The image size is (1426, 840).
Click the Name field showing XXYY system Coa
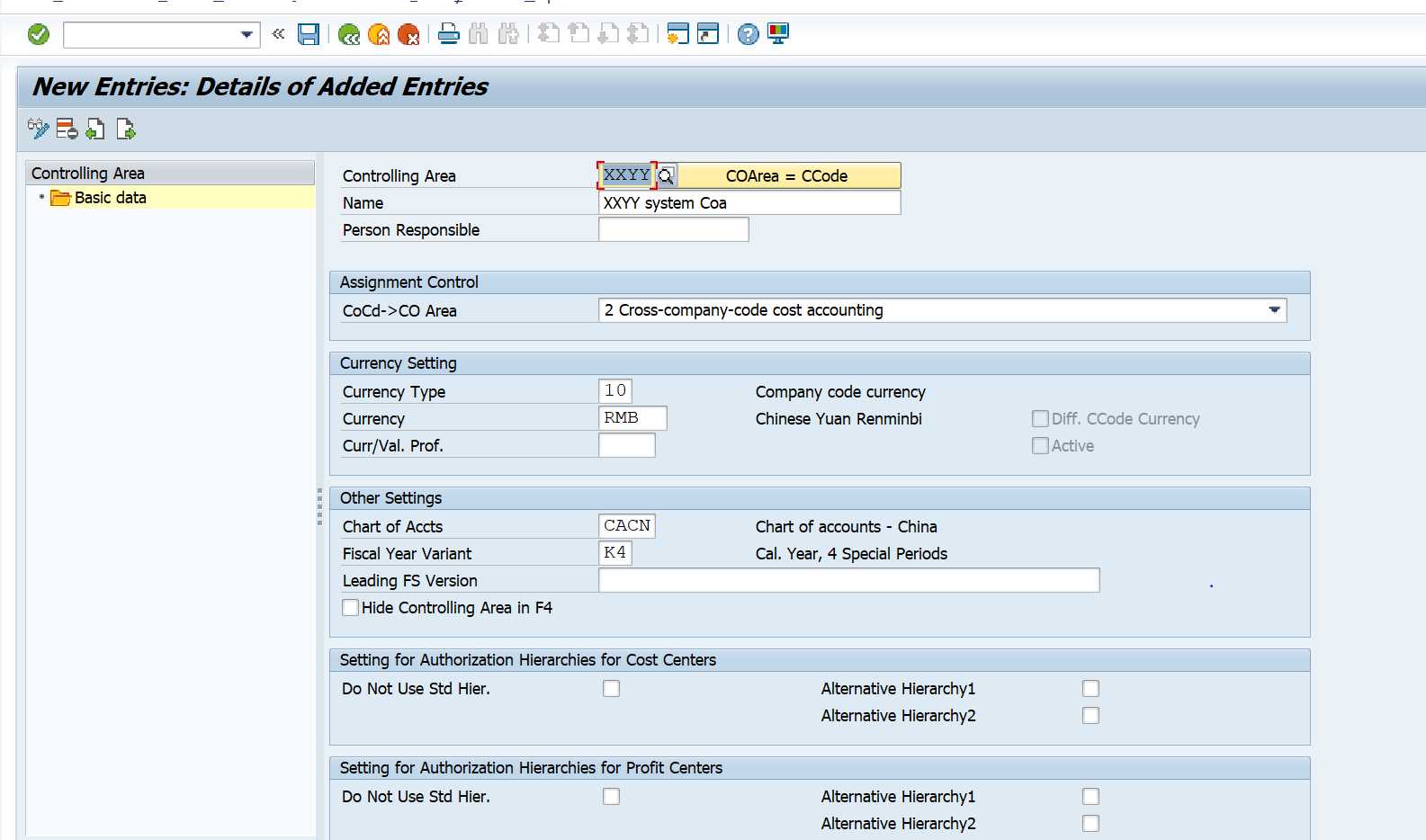(749, 202)
